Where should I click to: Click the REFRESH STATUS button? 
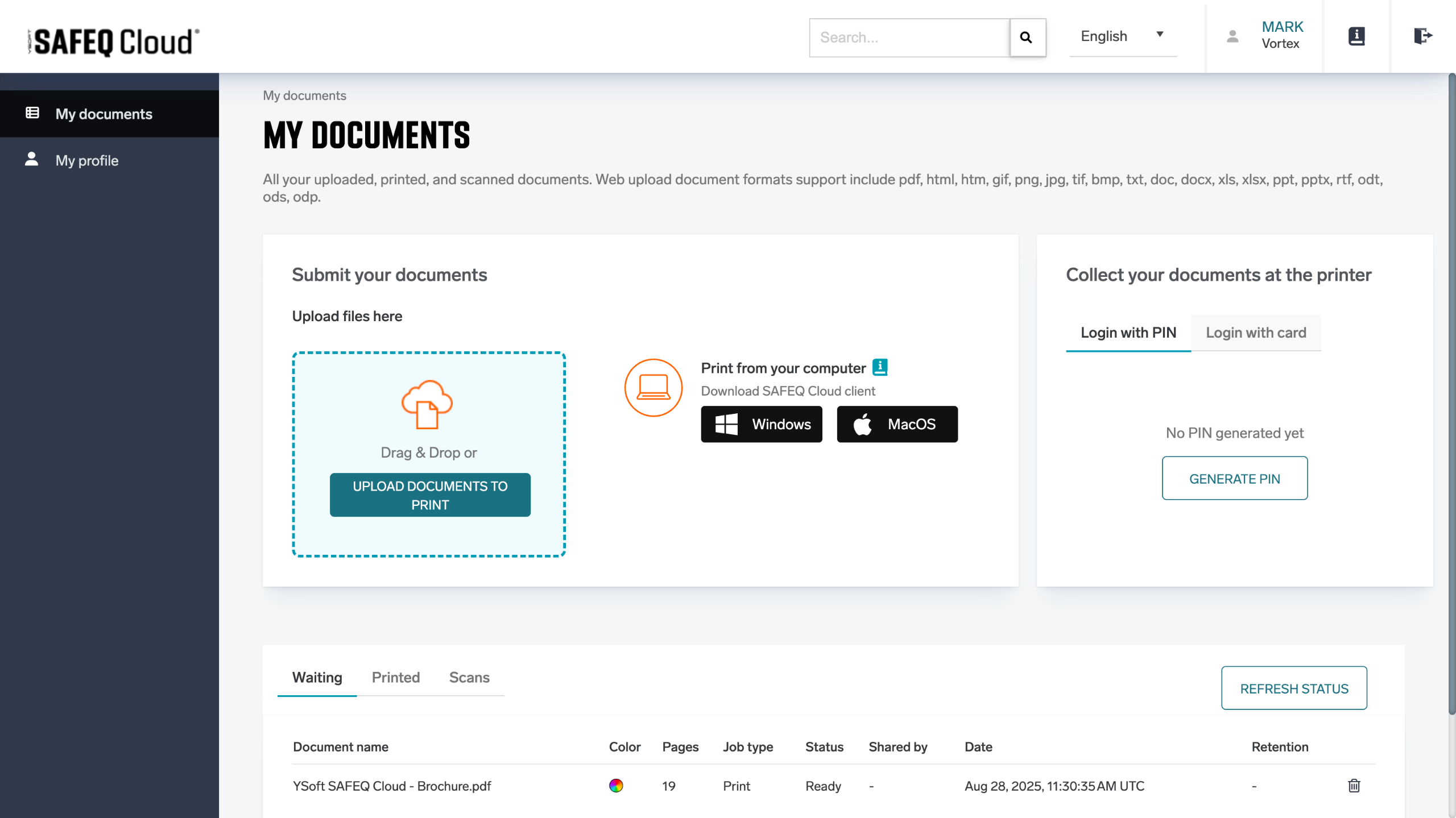tap(1294, 688)
